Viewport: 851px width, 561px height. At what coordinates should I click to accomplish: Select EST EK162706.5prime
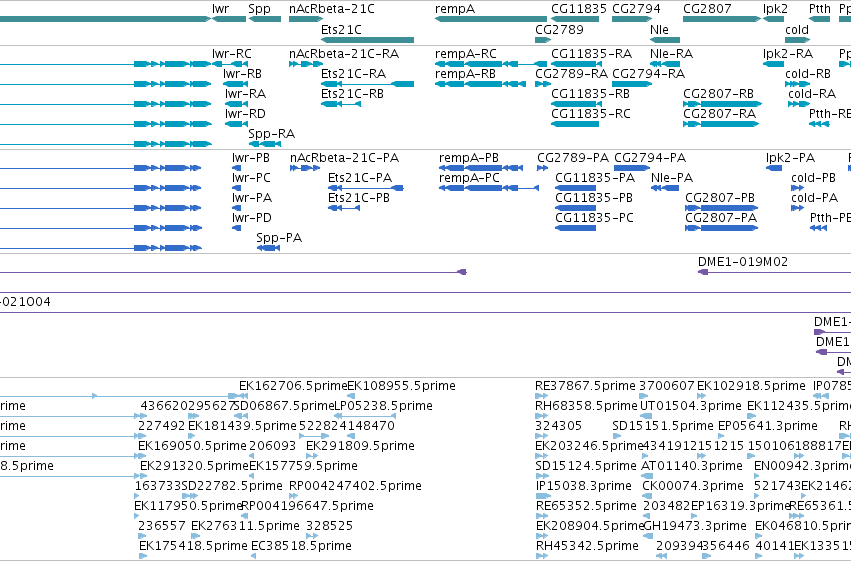click(293, 386)
